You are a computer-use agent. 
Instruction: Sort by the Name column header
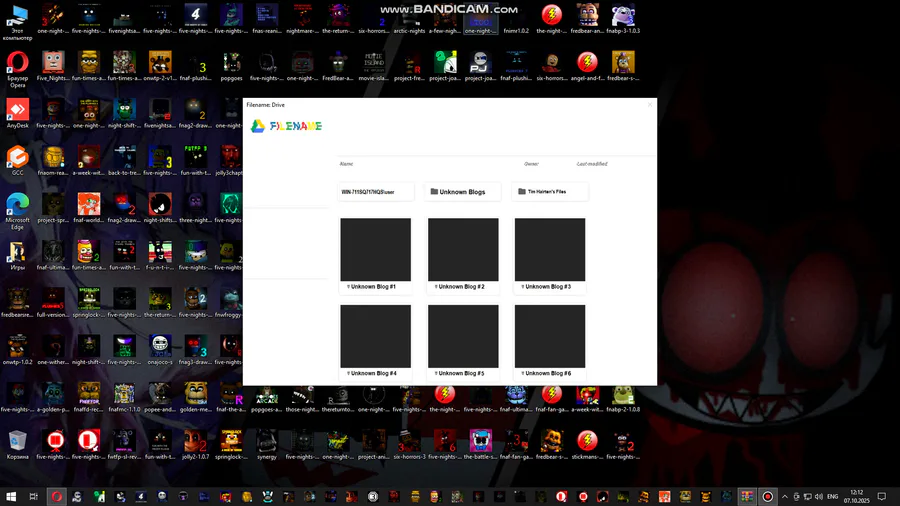[x=346, y=164]
